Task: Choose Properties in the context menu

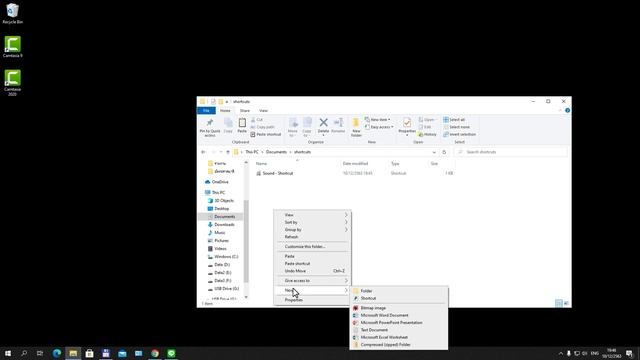Action: (x=313, y=300)
